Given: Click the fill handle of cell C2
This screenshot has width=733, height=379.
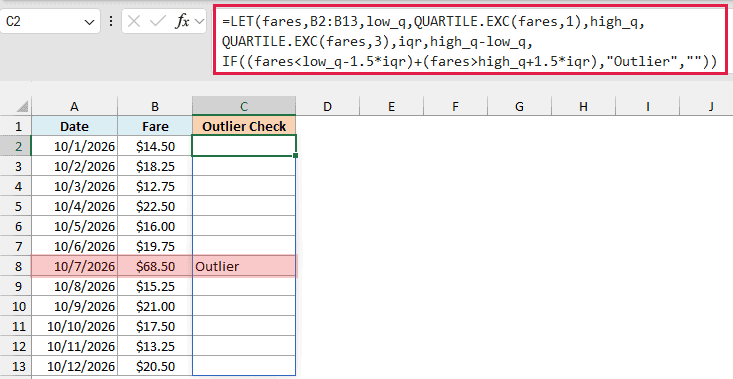Looking at the screenshot, I should 295,156.
